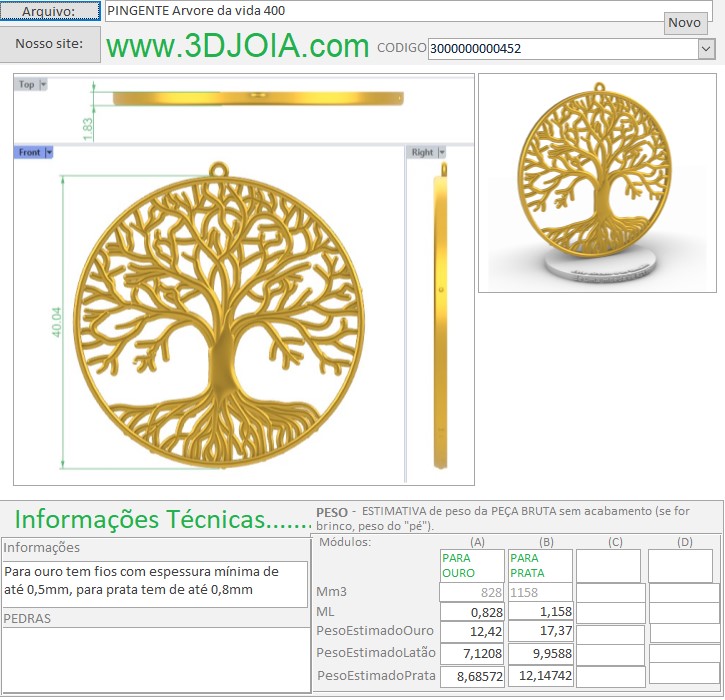The image size is (725, 700).
Task: Click the file name field PINGENTE Arvore da vida
Action: tap(380, 11)
